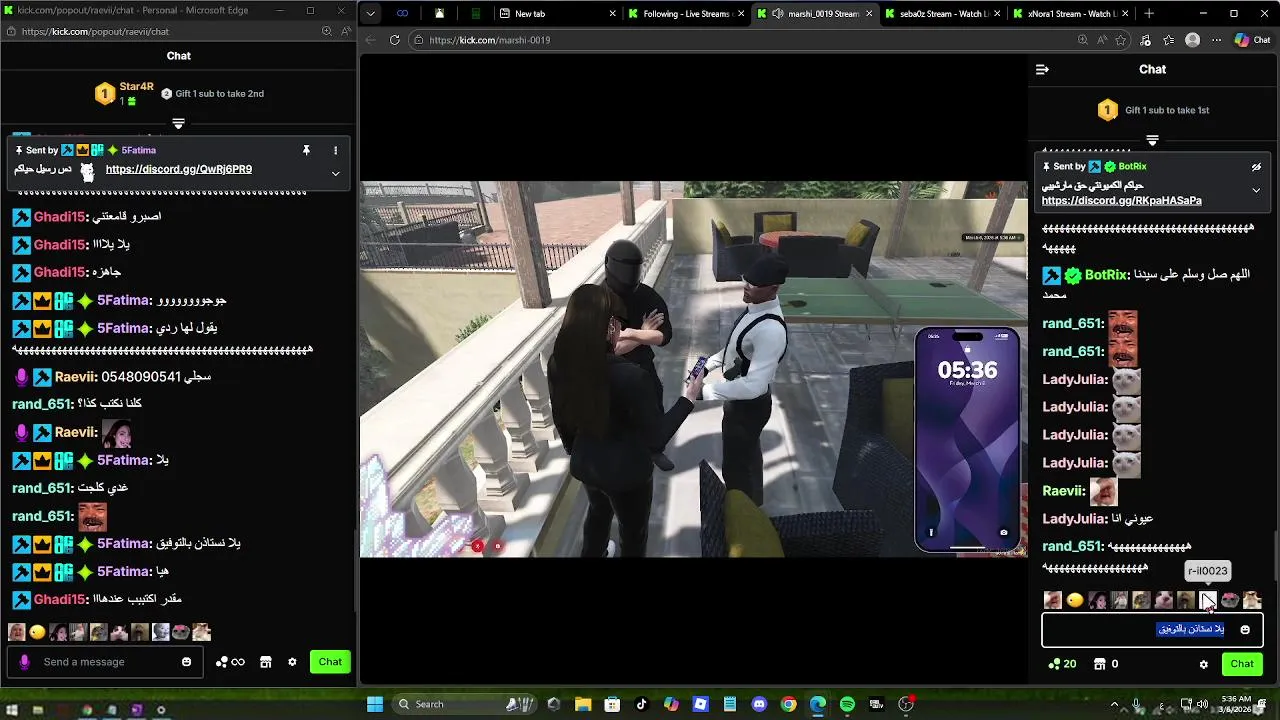
Task: Select marshi_0019 Stream tab
Action: [814, 14]
